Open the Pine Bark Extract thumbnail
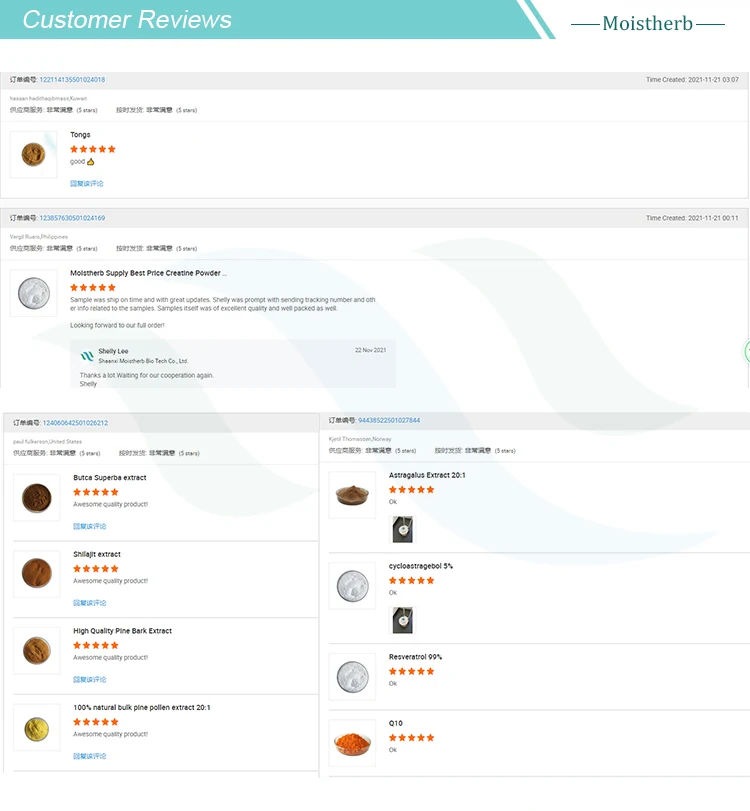This screenshot has width=750, height=811. (x=37, y=651)
